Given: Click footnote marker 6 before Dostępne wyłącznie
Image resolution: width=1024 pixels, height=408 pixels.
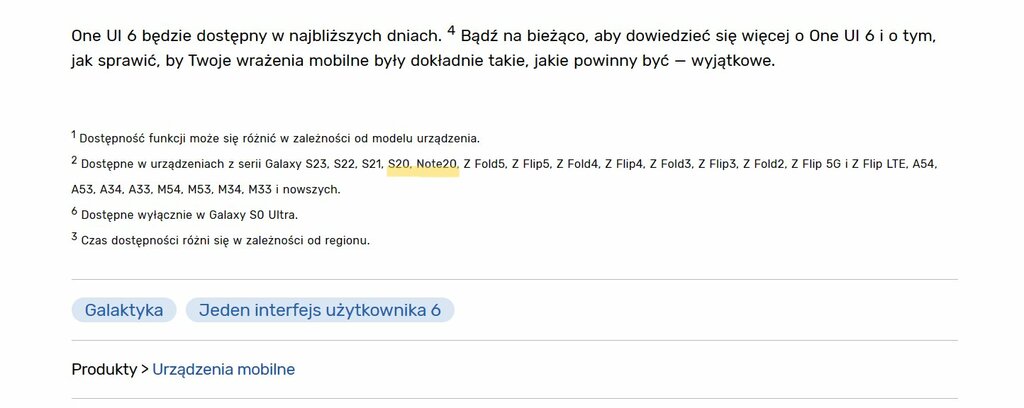Looking at the screenshot, I should click(74, 211).
